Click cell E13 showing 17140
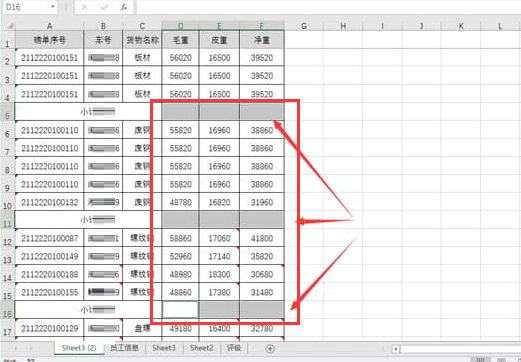Screen dimensions: 521x362 219,256
